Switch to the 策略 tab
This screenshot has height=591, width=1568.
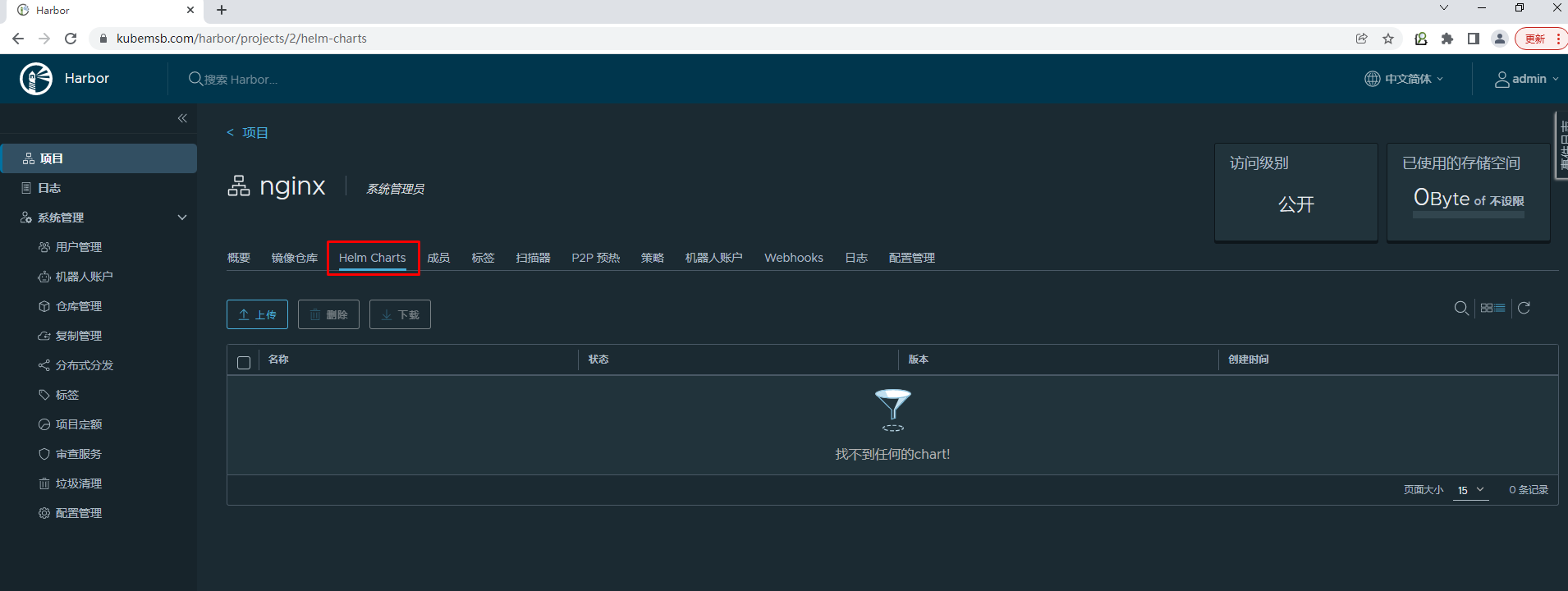653,258
